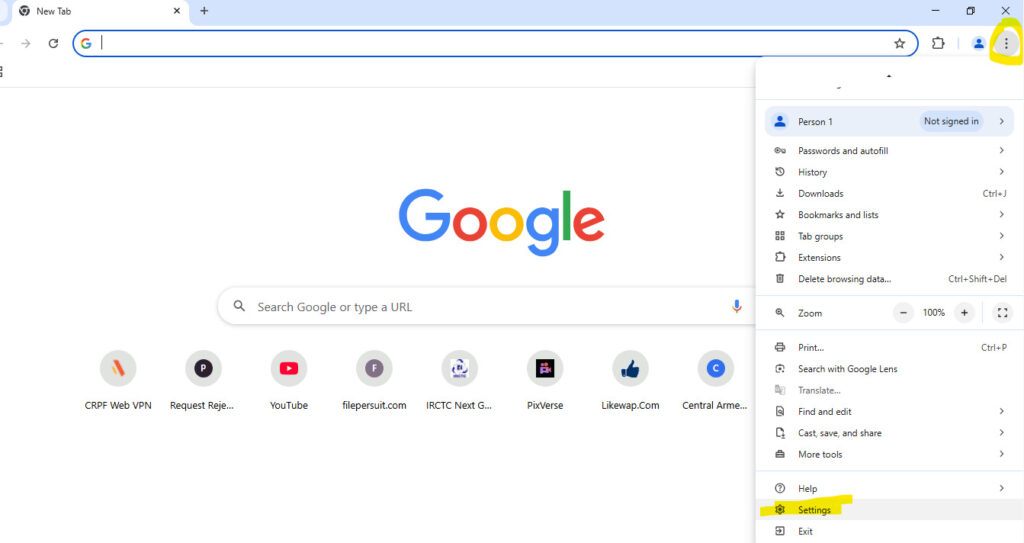Select Downloads from the menu
Viewport: 1024px width, 543px height.
click(x=889, y=193)
